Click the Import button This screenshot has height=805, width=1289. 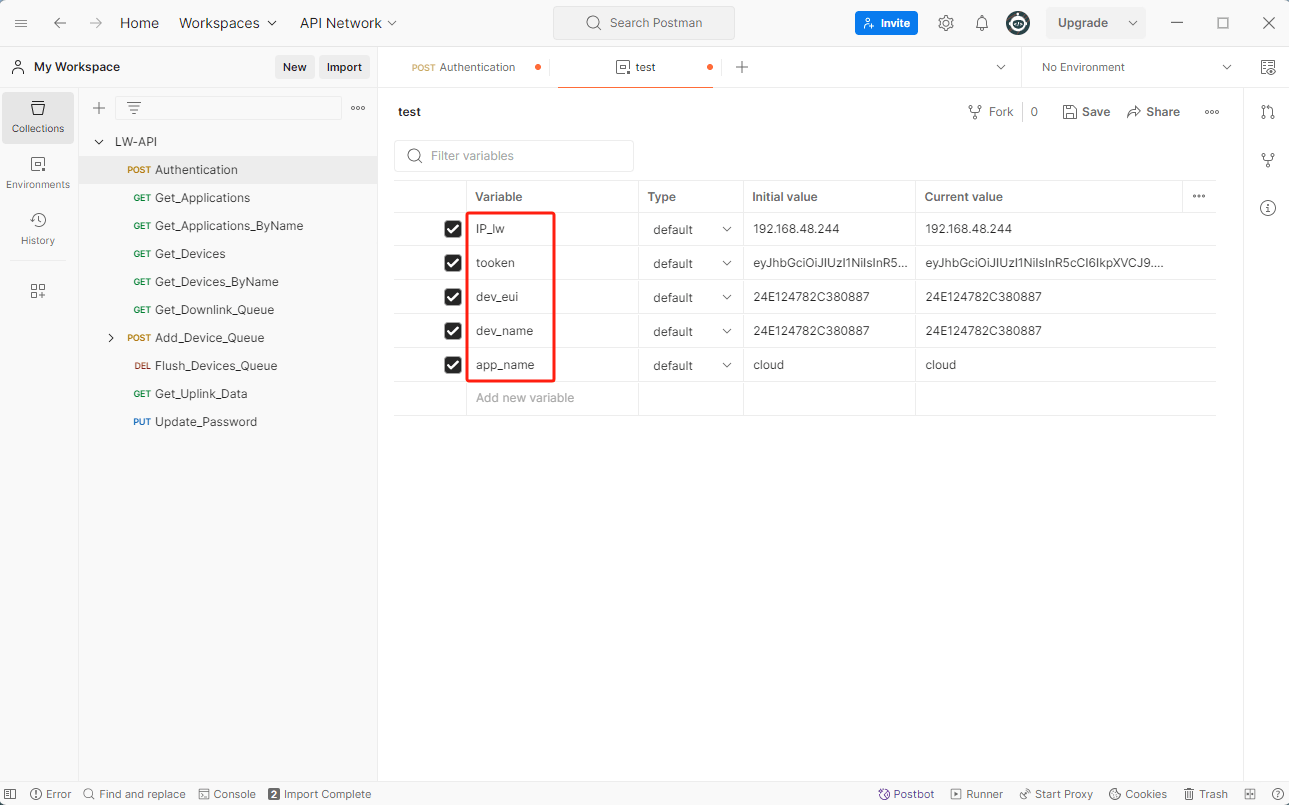[x=344, y=67]
